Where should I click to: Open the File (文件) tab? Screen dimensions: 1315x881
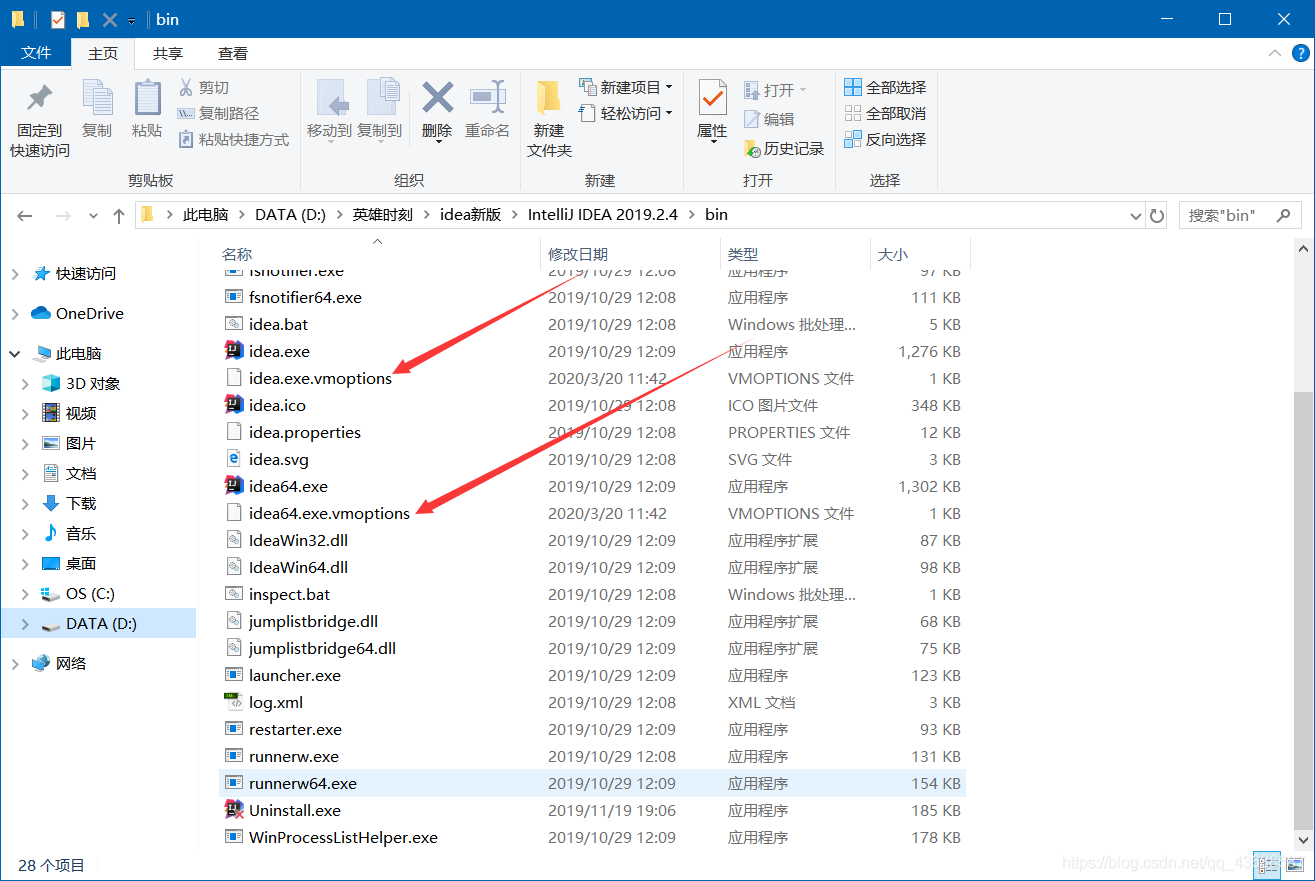(x=36, y=53)
